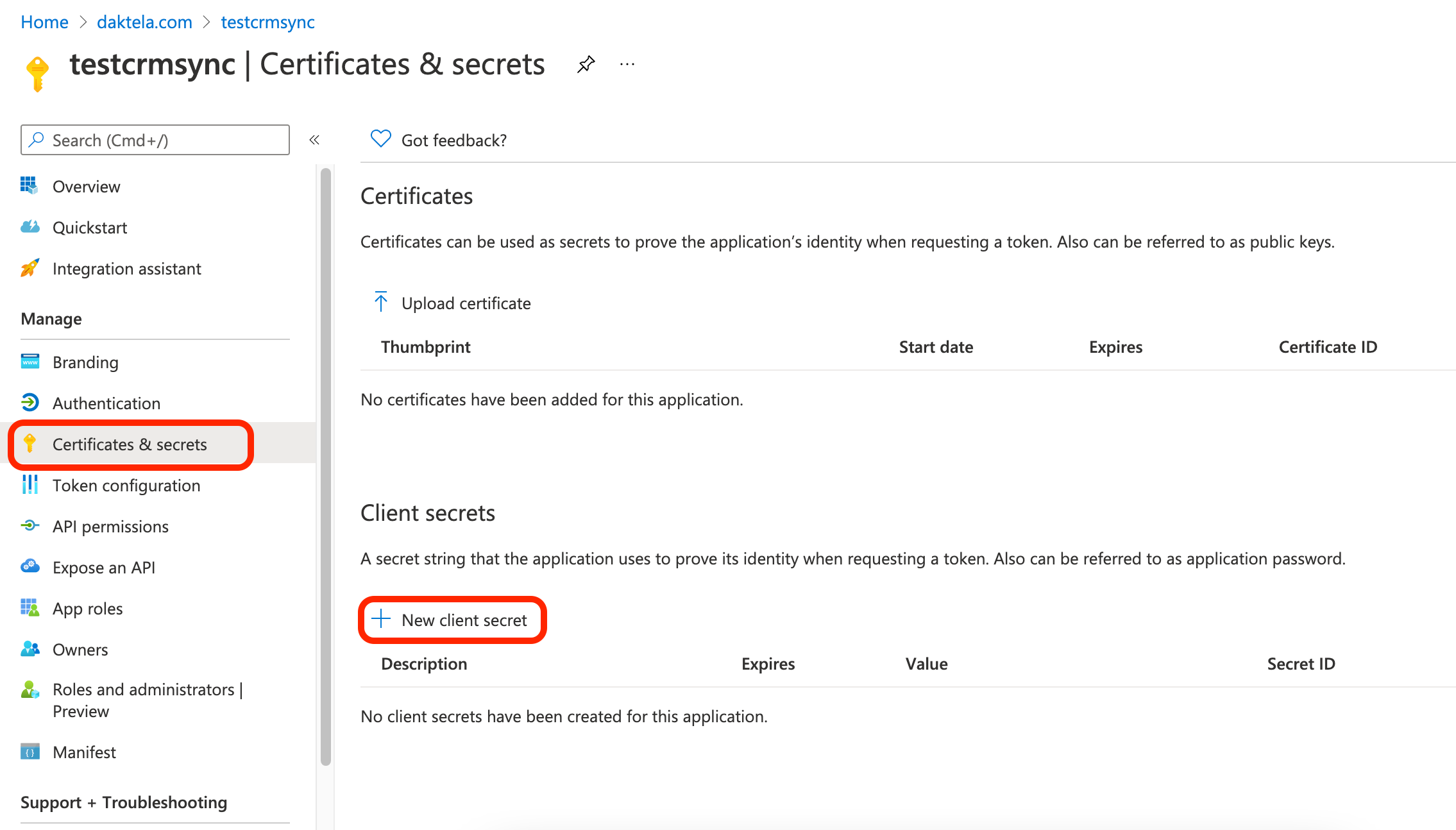Click the Upload certificate arrow icon
The height and width of the screenshot is (830, 1456).
pos(381,302)
